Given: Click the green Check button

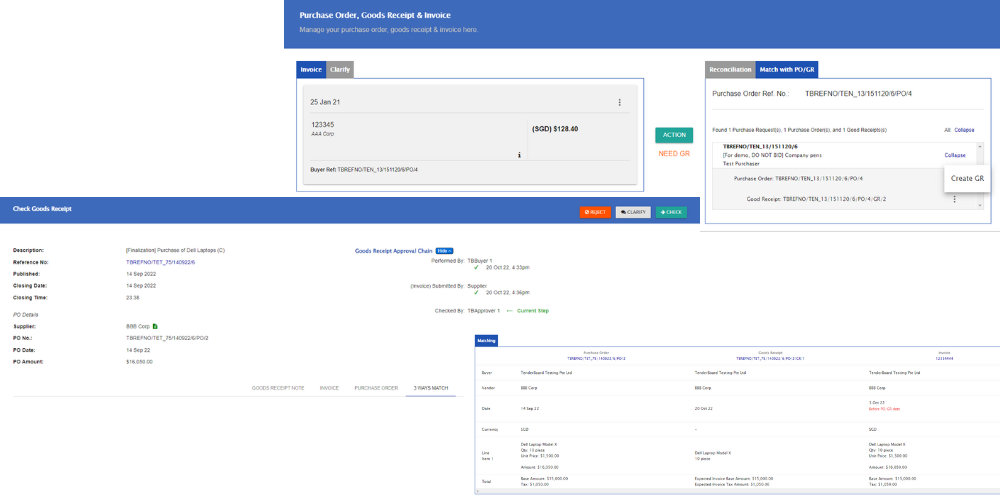Looking at the screenshot, I should pos(671,212).
